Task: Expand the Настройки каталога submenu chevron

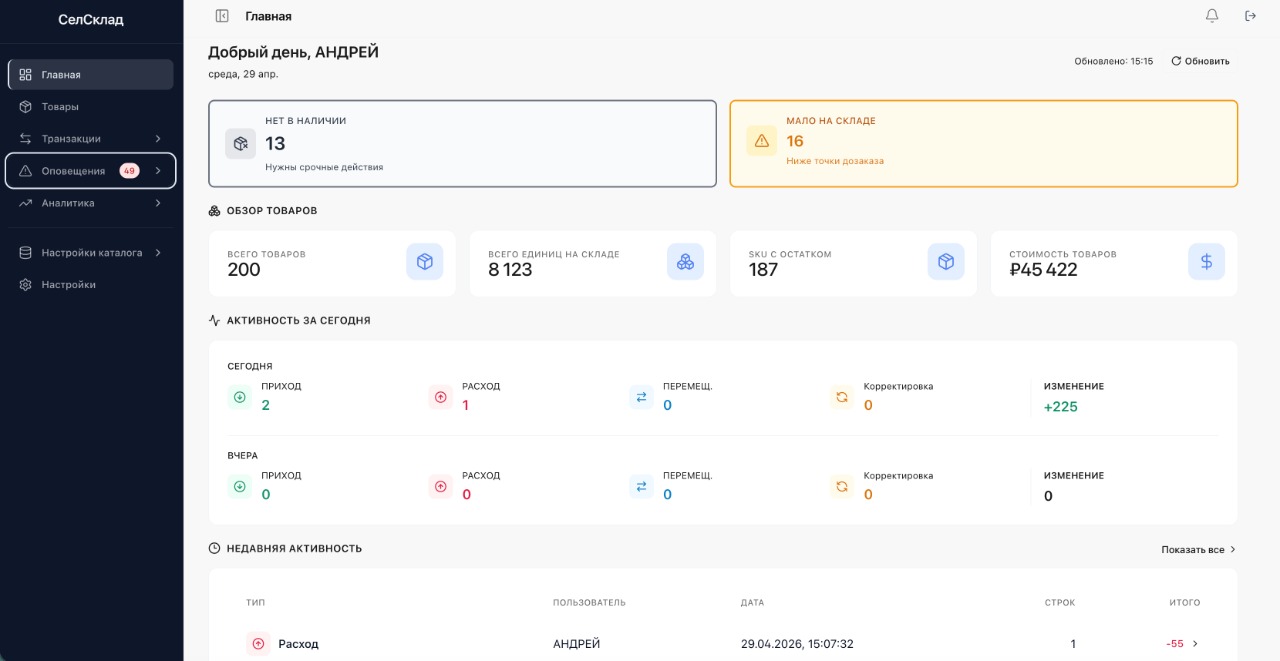Action: (158, 253)
